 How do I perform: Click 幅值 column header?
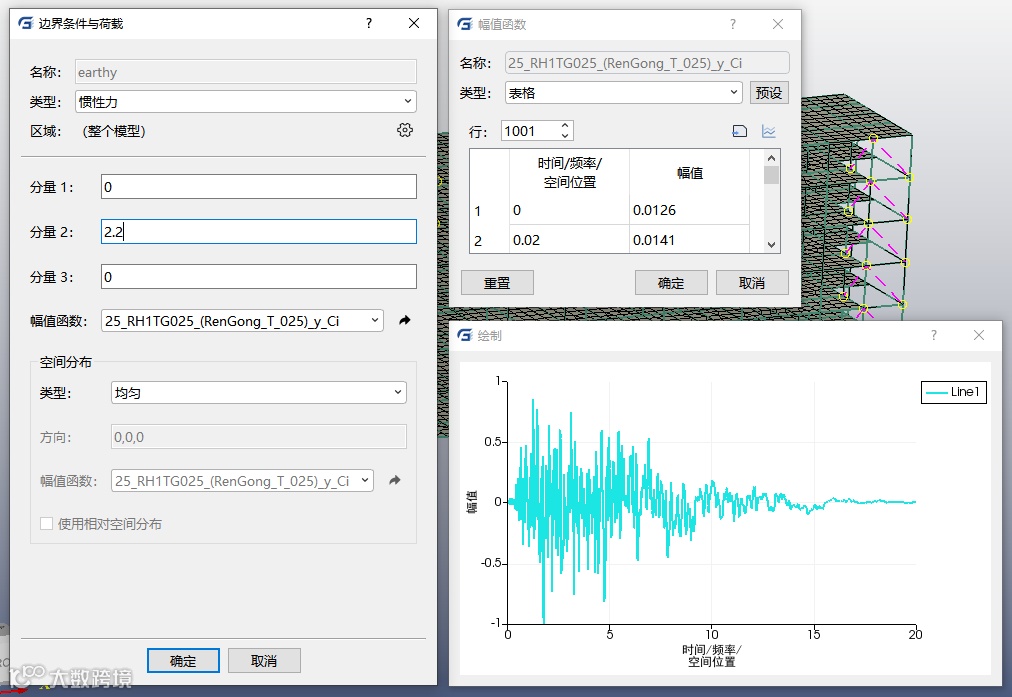tap(689, 173)
